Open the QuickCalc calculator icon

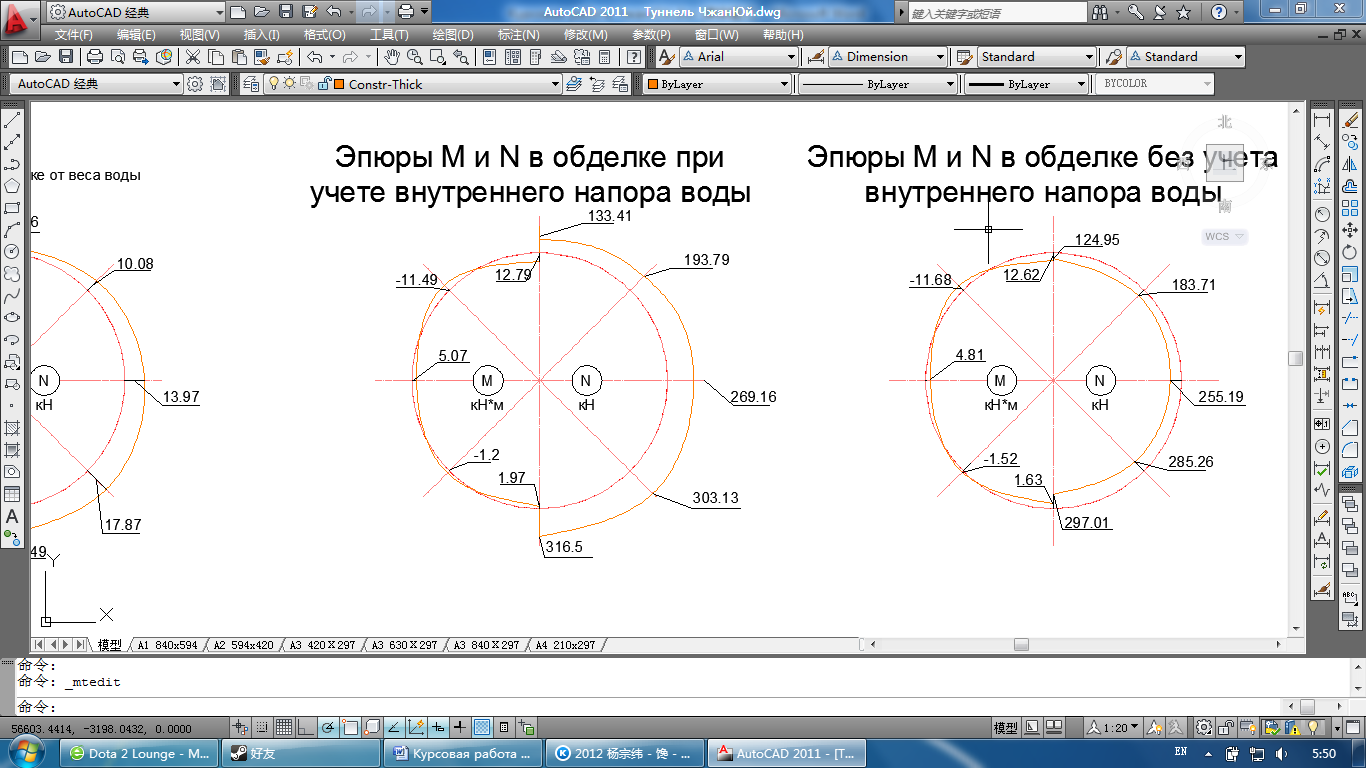point(602,57)
